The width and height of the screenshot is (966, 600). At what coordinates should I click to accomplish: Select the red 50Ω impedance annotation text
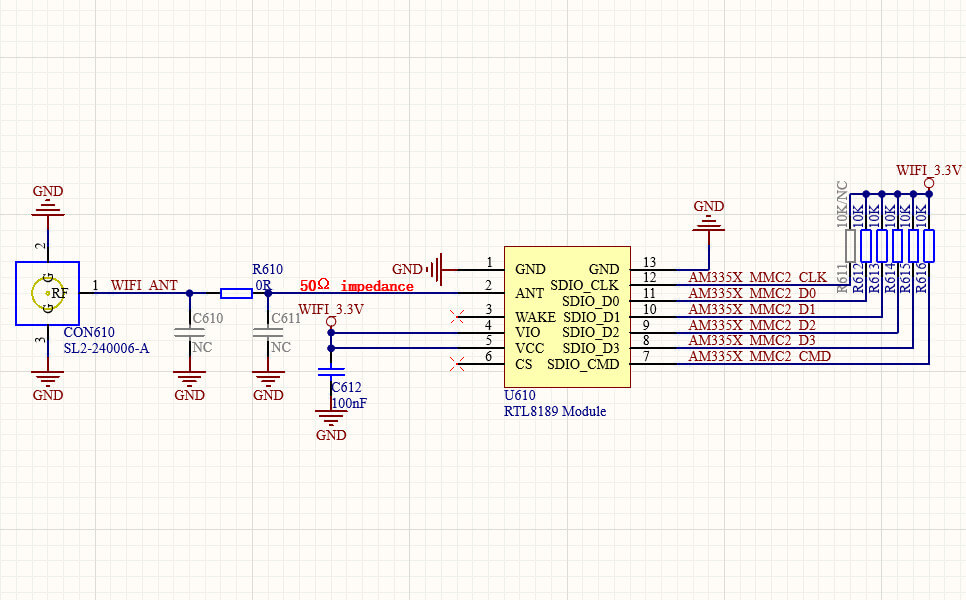point(357,286)
